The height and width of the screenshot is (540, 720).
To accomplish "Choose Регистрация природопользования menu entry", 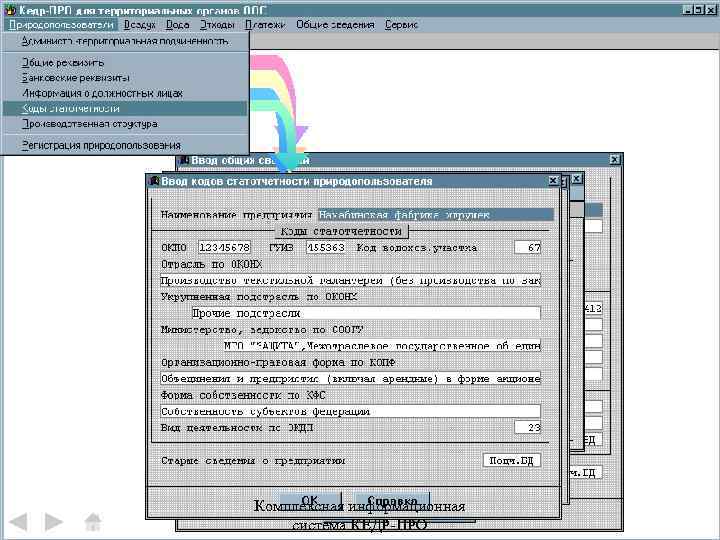I will 125,146.
